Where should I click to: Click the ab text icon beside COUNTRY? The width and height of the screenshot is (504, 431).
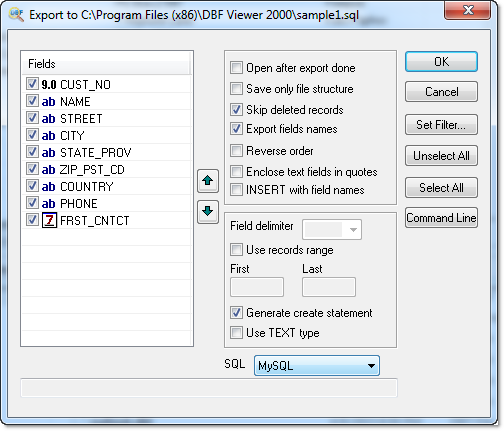click(x=48, y=187)
